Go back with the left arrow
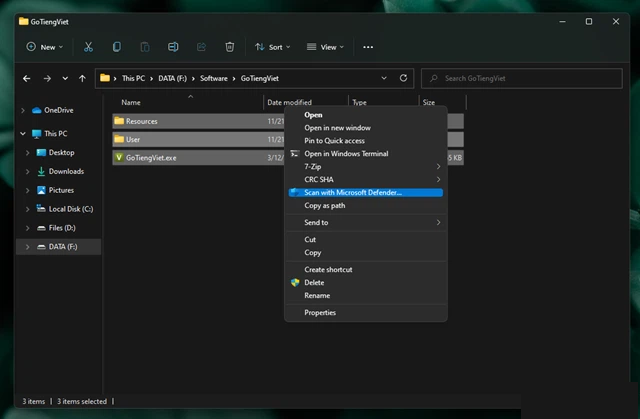The height and width of the screenshot is (419, 640). click(x=27, y=78)
